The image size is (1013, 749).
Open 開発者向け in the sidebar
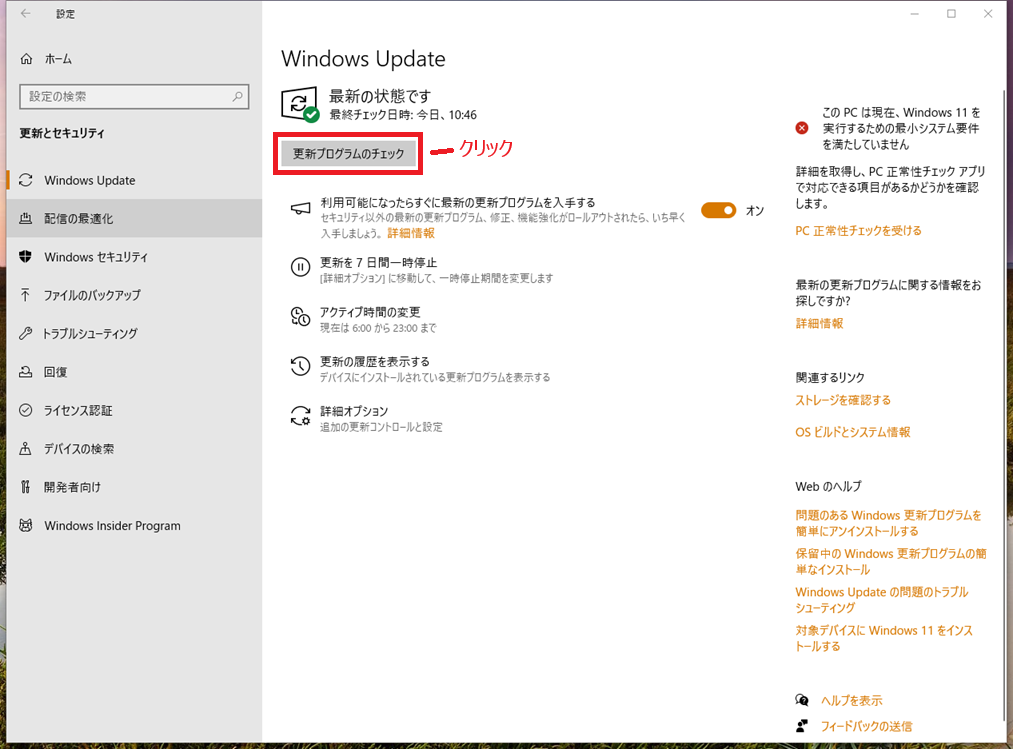tap(72, 487)
